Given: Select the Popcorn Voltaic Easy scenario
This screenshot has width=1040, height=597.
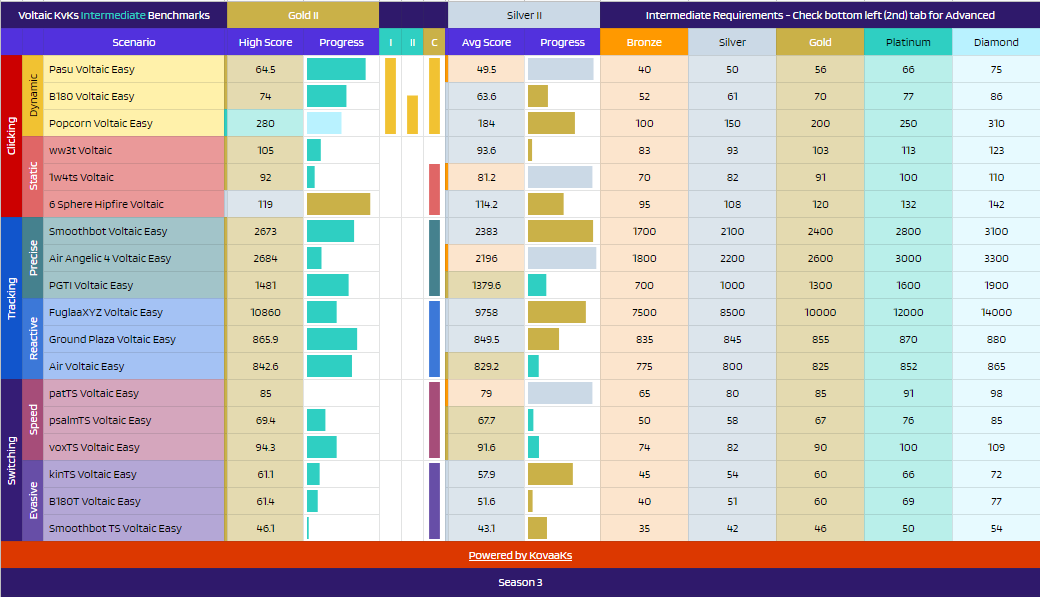Looking at the screenshot, I should click(133, 123).
